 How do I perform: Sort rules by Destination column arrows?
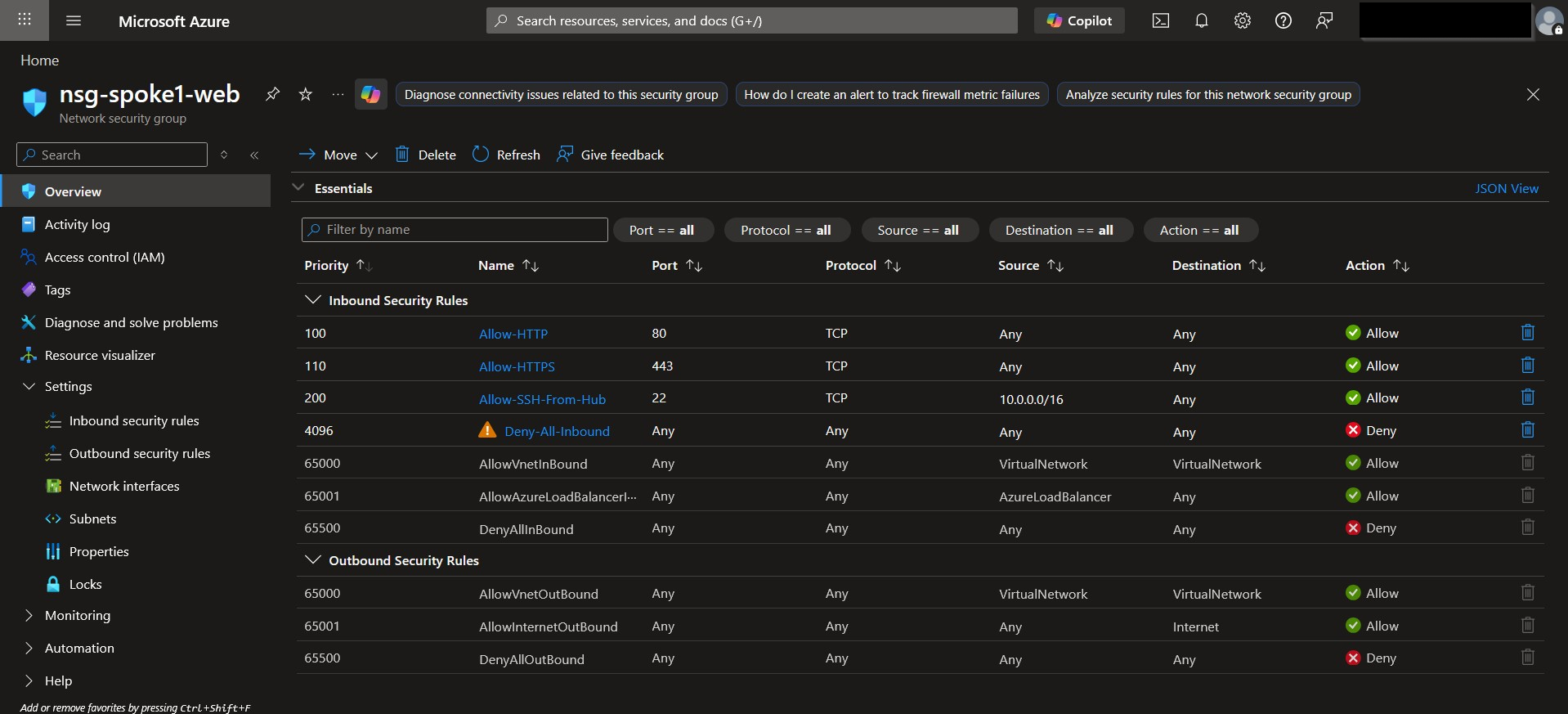[1257, 265]
